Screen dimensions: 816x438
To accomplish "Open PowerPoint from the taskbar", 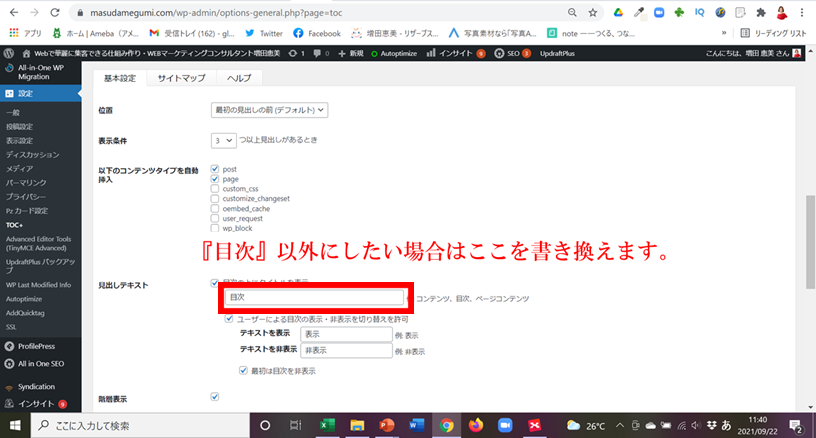I will pyautogui.click(x=387, y=426).
